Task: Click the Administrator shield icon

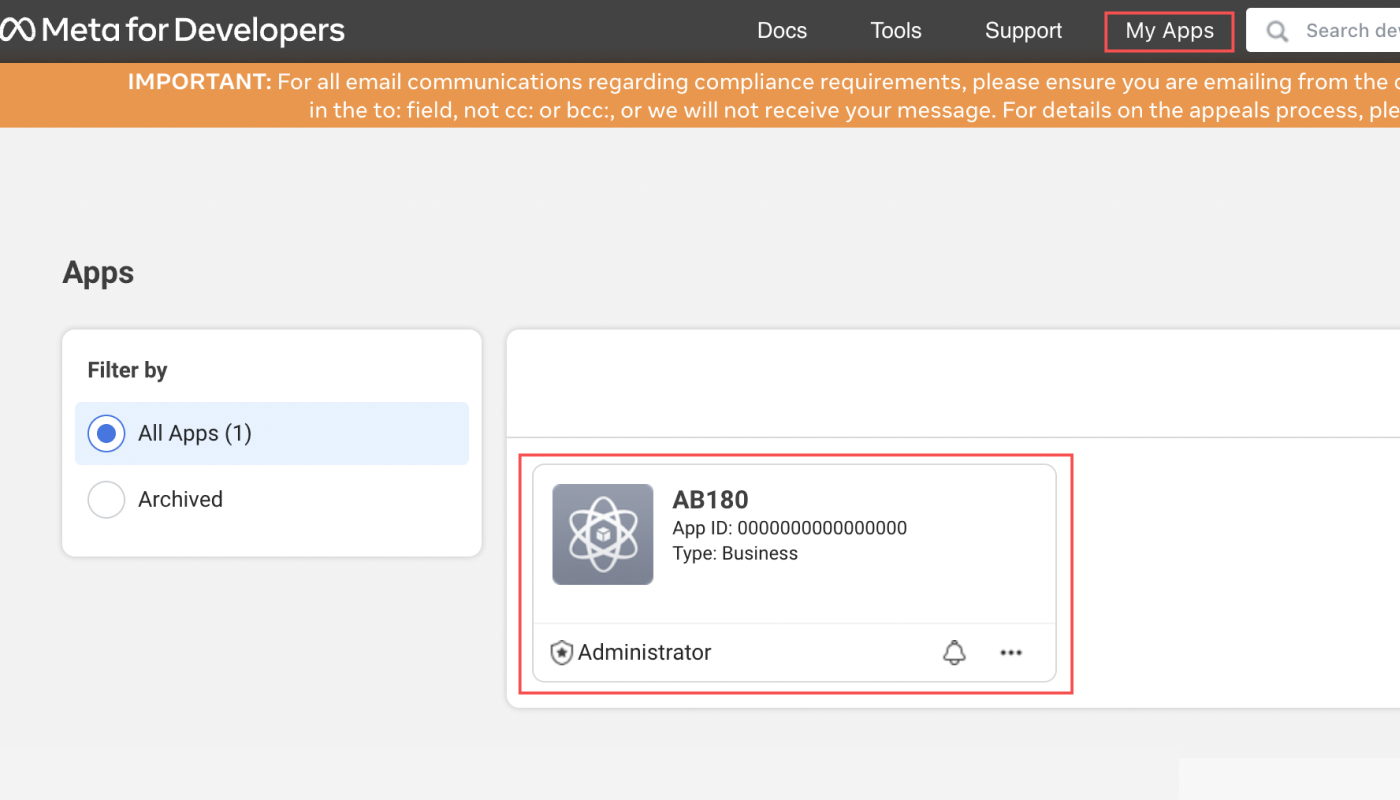Action: tap(562, 653)
